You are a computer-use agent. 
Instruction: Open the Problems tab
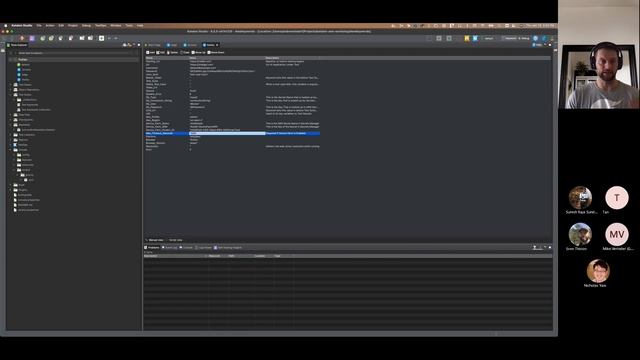(152, 247)
